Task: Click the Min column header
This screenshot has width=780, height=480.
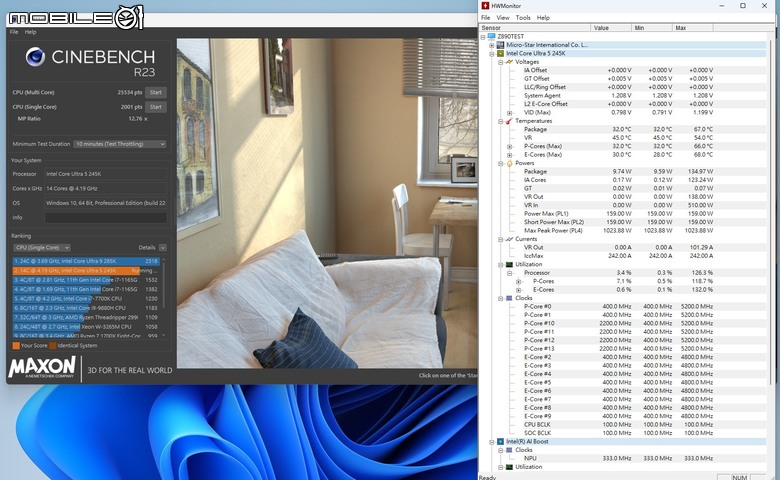Action: (652, 28)
